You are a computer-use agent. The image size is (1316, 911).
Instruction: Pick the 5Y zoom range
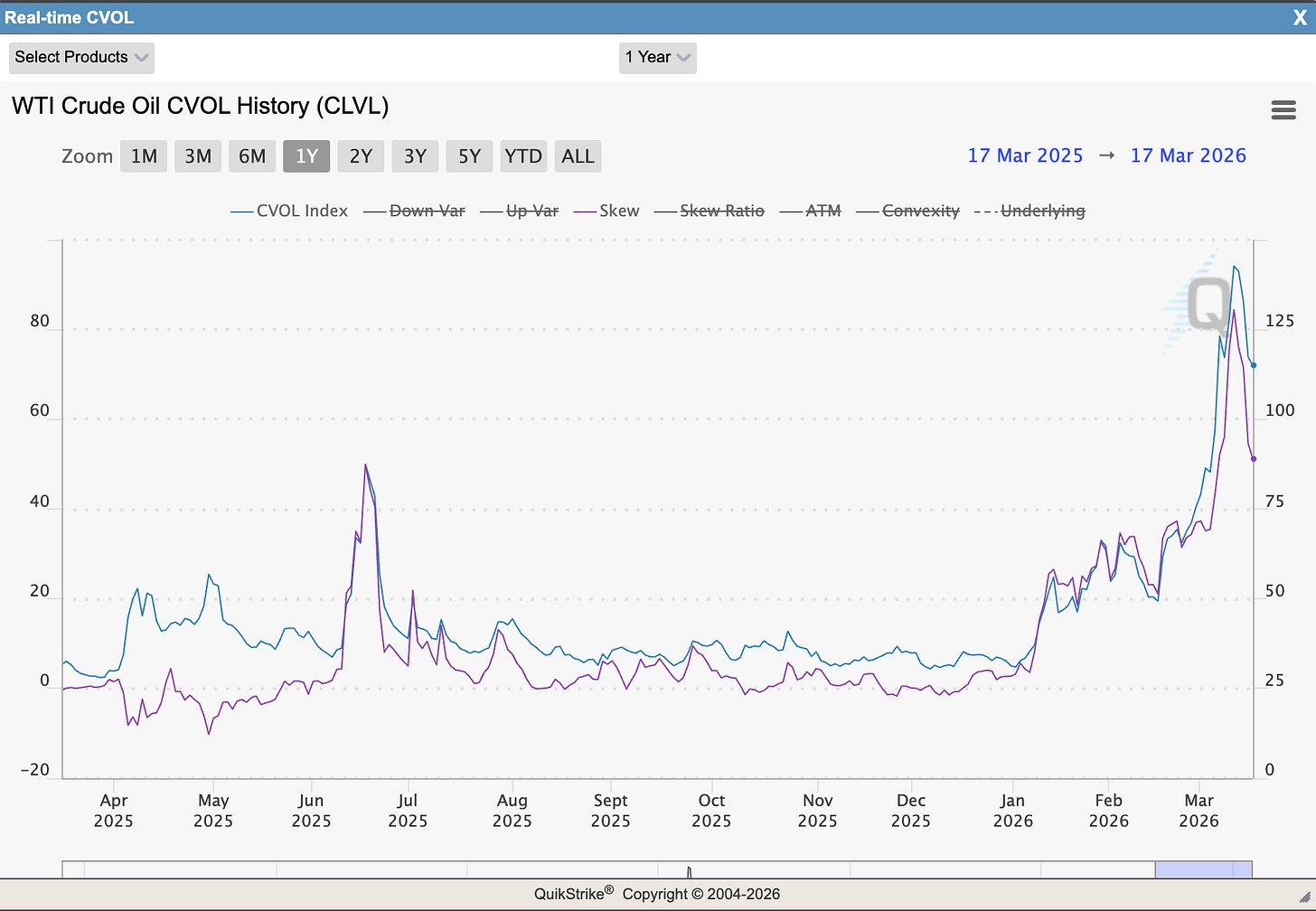click(x=469, y=156)
